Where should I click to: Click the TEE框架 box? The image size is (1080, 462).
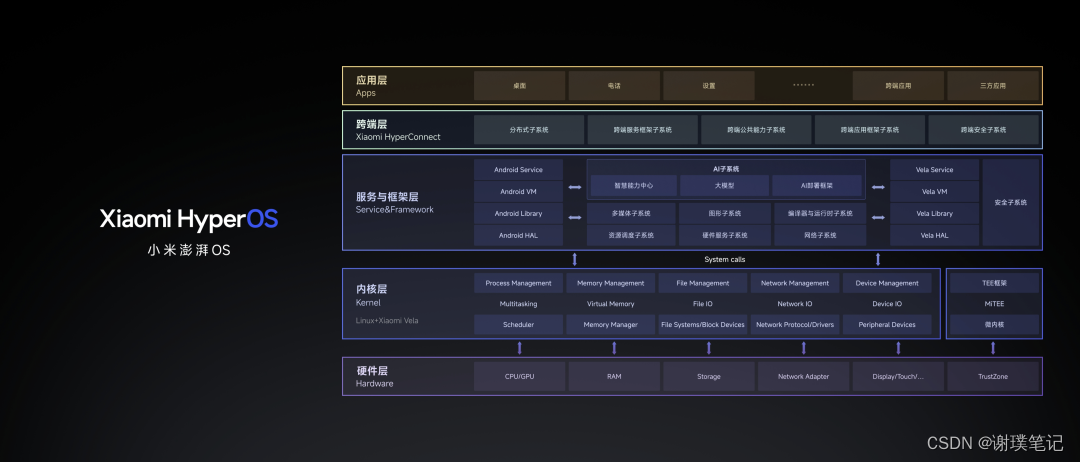tap(994, 283)
